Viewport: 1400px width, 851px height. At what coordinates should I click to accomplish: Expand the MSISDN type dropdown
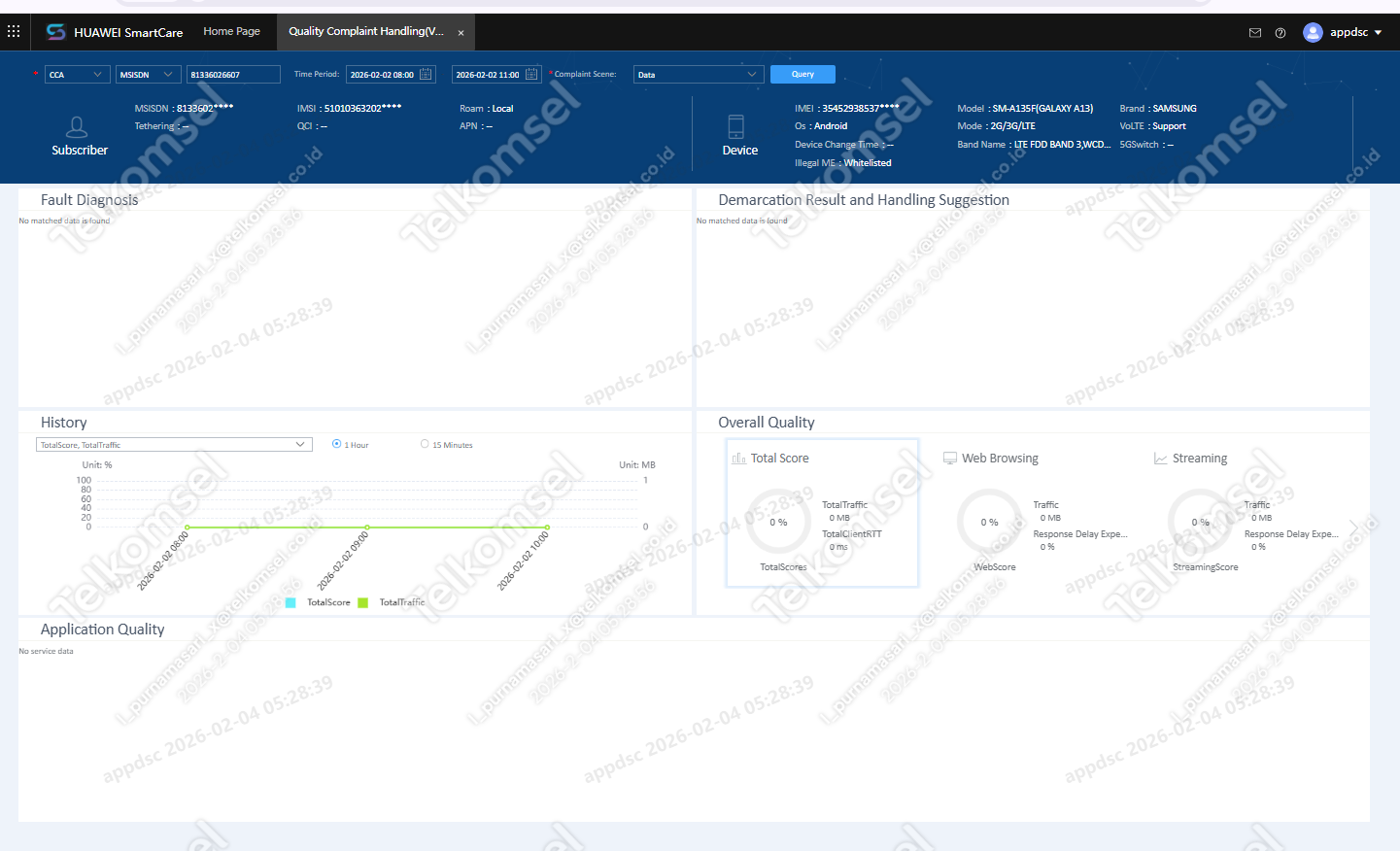click(x=149, y=75)
